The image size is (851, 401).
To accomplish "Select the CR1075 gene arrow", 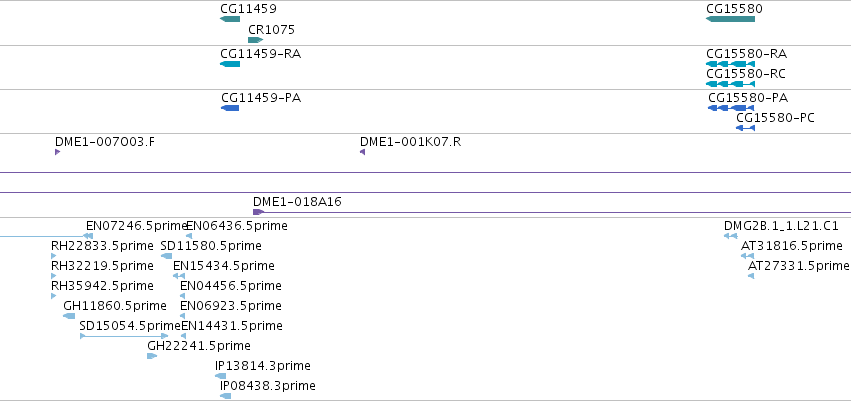I will [256, 40].
